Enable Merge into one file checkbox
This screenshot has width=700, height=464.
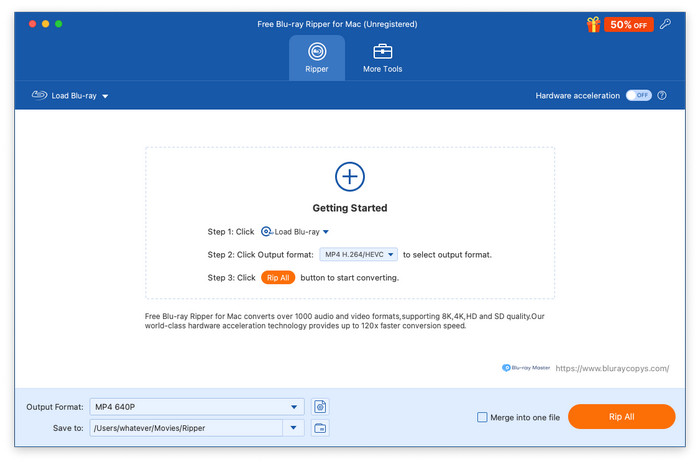pyautogui.click(x=482, y=417)
